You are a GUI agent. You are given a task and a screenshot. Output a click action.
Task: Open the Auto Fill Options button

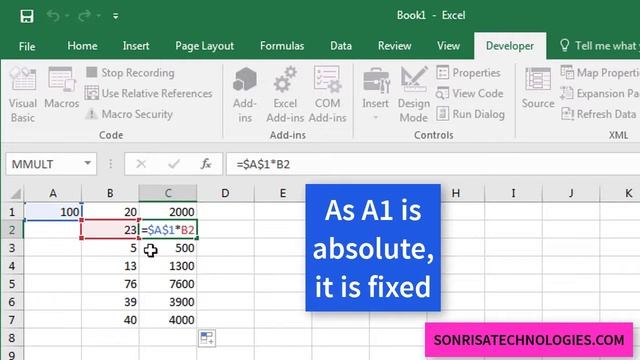tap(207, 338)
